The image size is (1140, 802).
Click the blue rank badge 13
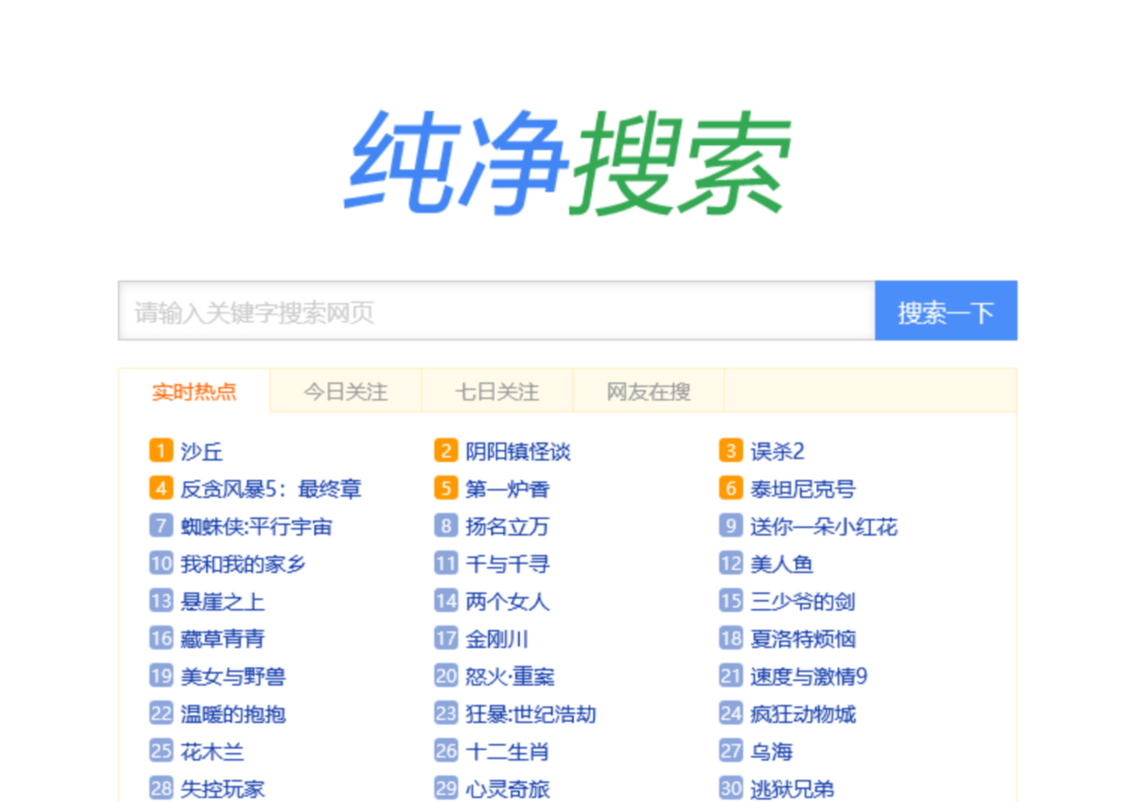[x=161, y=601]
